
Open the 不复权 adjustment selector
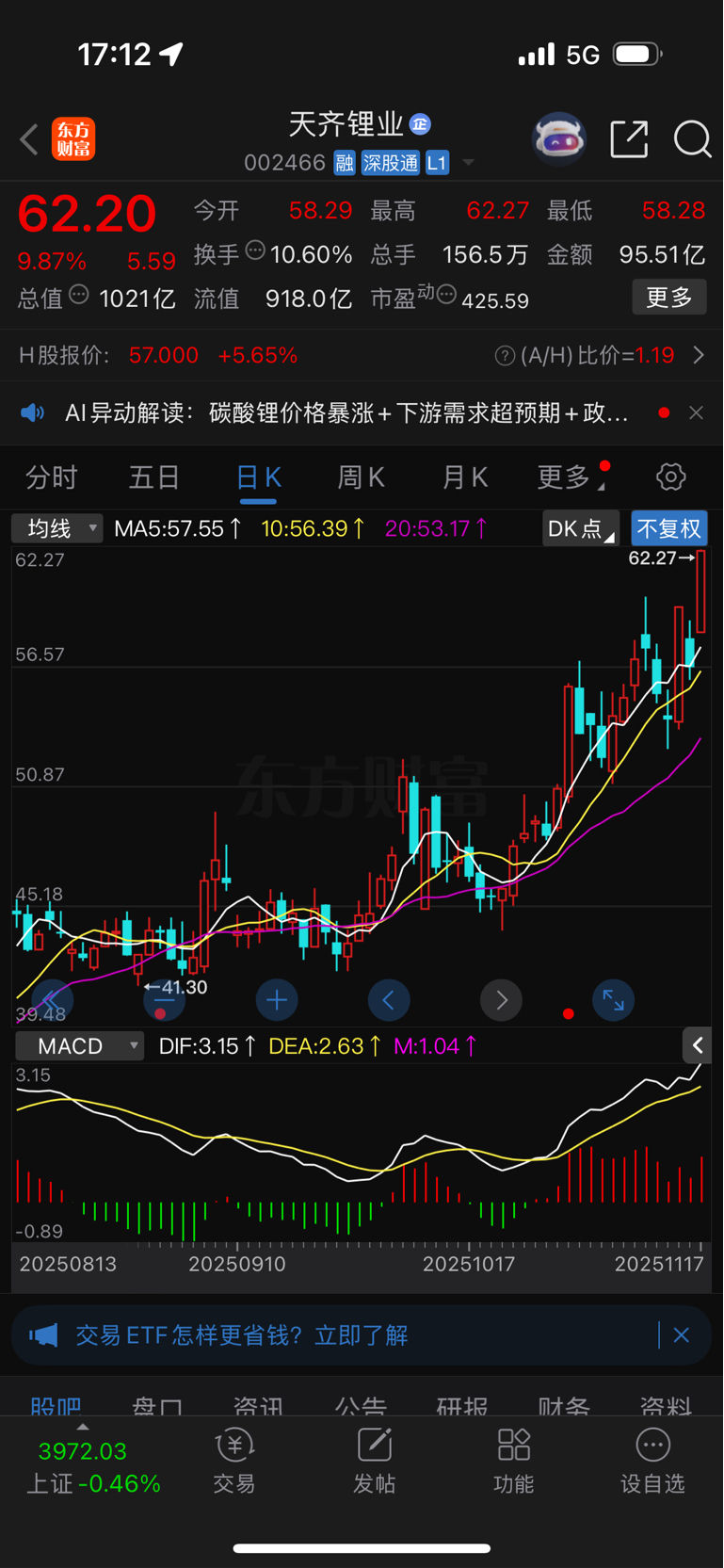point(669,528)
